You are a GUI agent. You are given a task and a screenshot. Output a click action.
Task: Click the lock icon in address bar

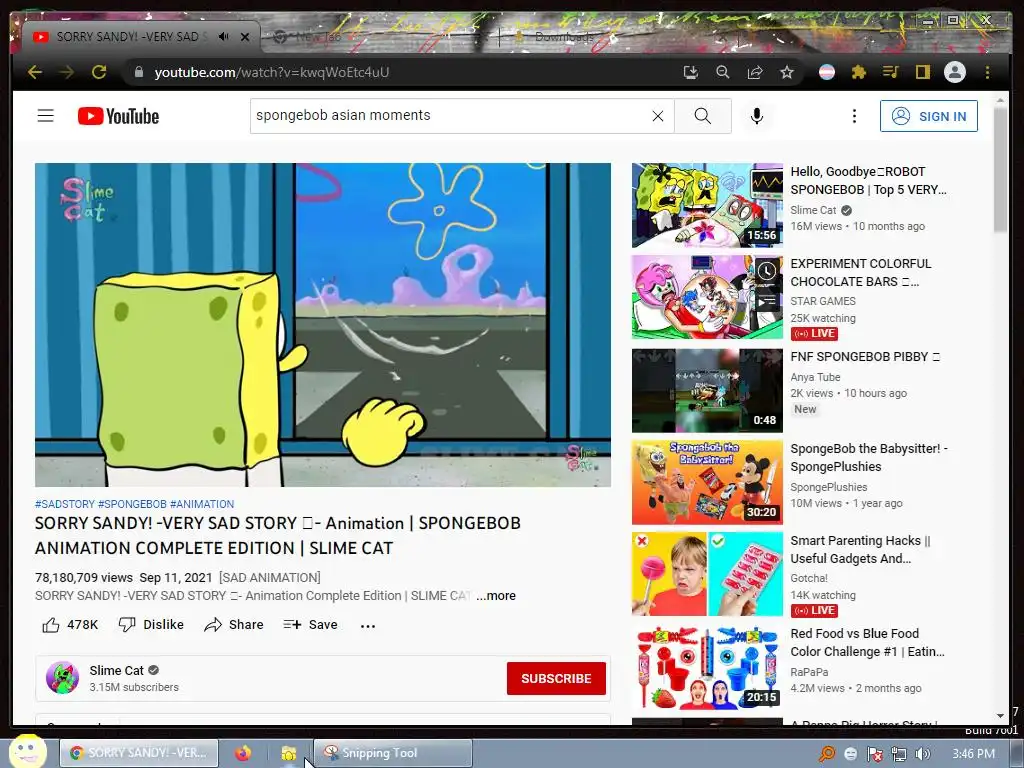[138, 72]
